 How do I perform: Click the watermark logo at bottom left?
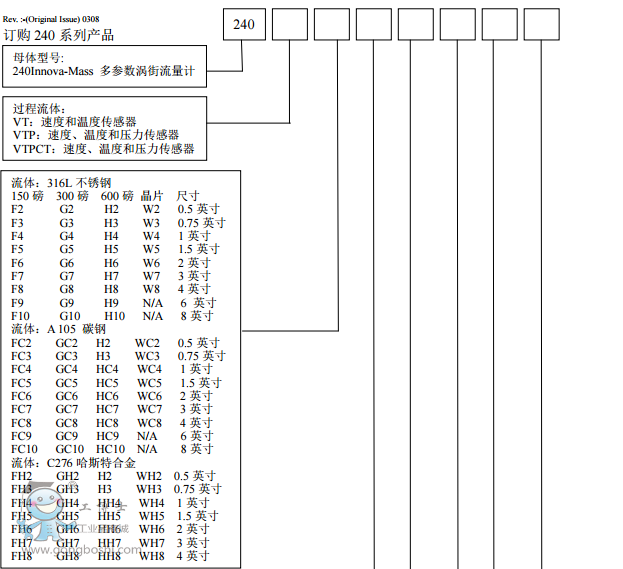pos(44,520)
